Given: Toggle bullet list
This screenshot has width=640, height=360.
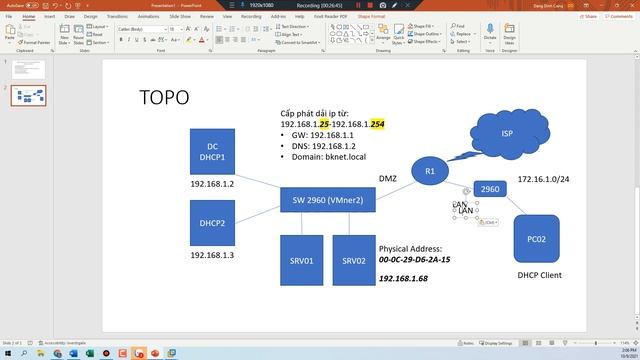Looking at the screenshot, I should pyautogui.click(x=220, y=29).
